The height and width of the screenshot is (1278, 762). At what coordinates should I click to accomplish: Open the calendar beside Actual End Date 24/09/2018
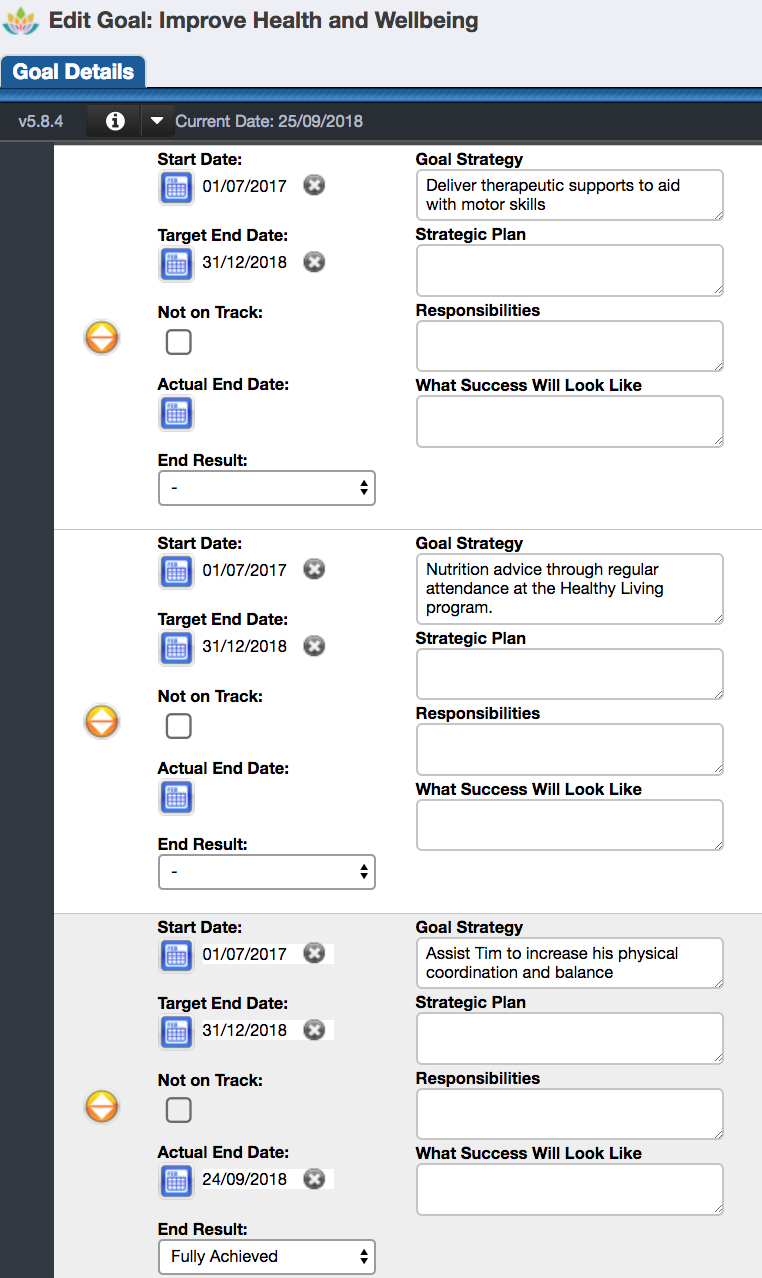pyautogui.click(x=176, y=1180)
